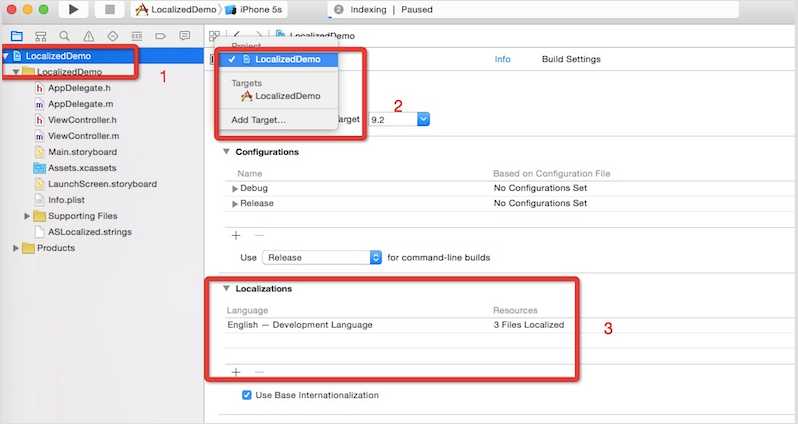This screenshot has width=798, height=424.
Task: Stop the running build
Action: coord(110,9)
